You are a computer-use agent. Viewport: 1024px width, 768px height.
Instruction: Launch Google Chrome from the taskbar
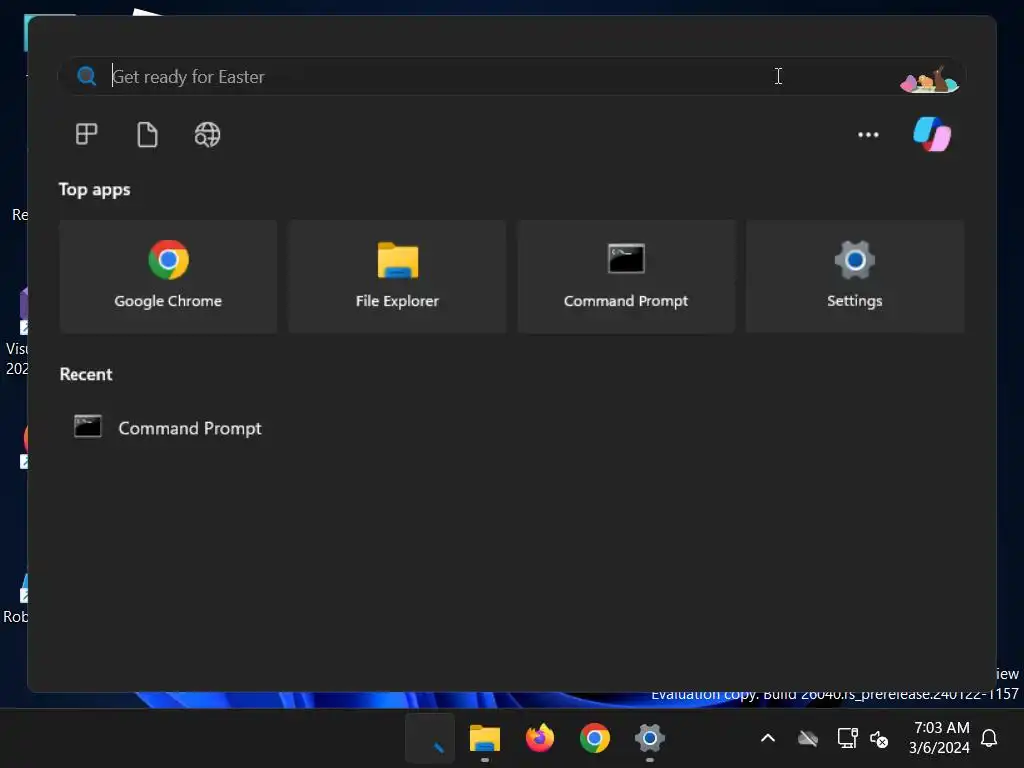pos(594,739)
